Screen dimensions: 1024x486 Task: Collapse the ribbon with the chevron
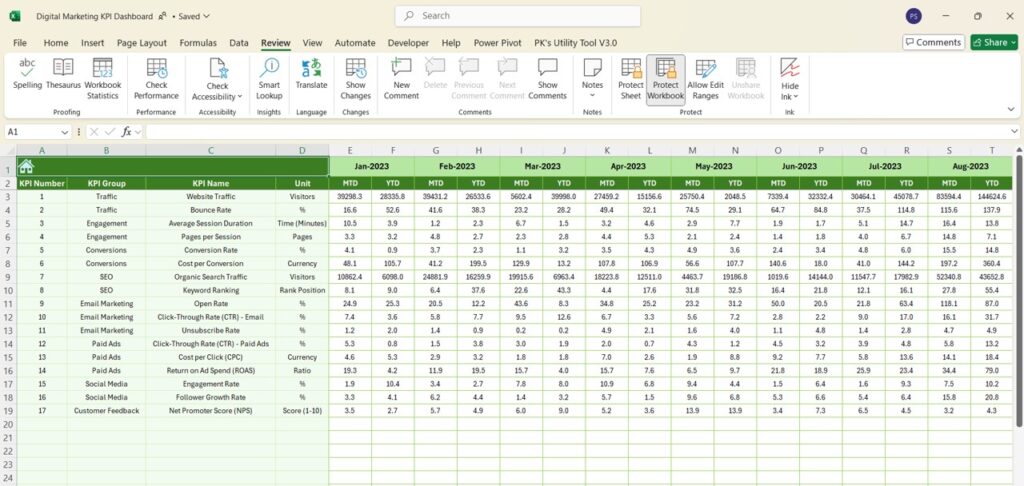pos(1012,110)
